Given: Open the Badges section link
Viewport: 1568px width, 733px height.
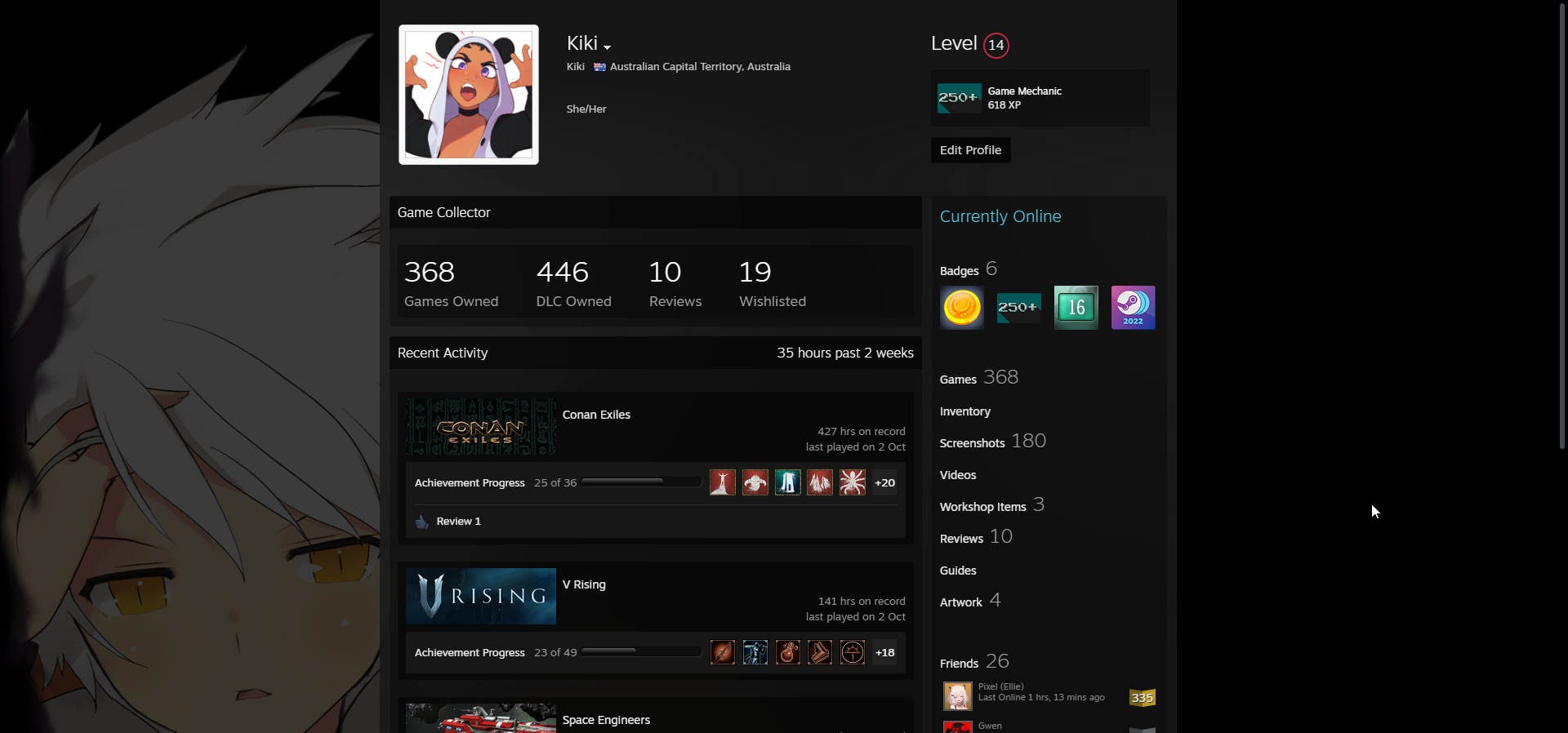Looking at the screenshot, I should coord(969,269).
